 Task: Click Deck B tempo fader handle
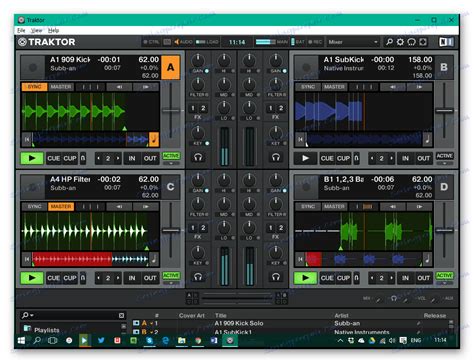445,111
